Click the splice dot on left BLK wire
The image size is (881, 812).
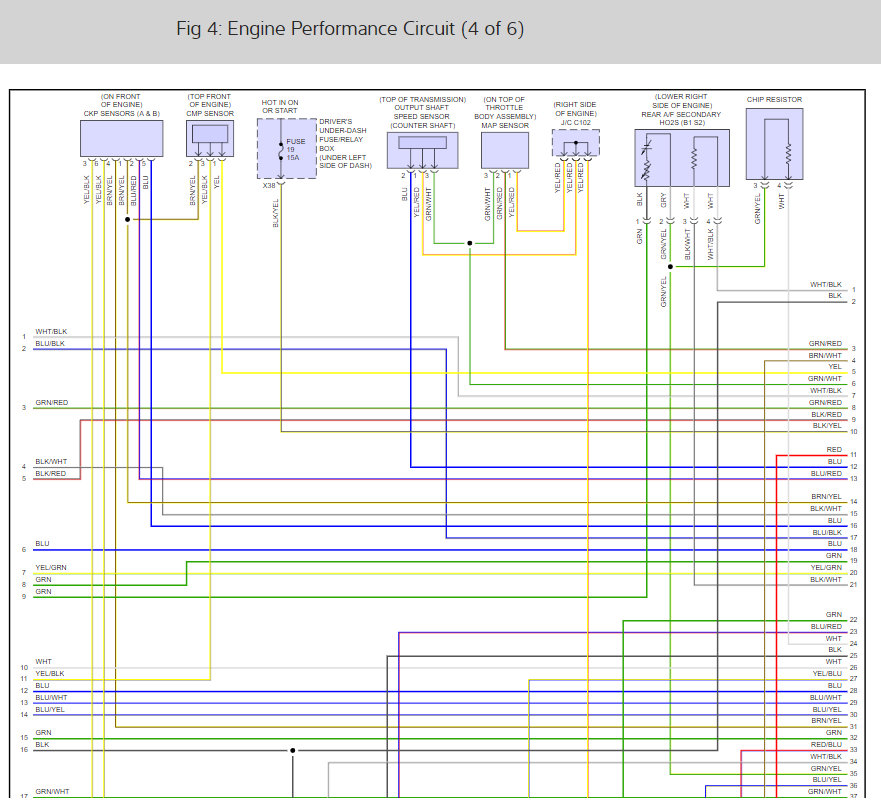click(x=293, y=750)
